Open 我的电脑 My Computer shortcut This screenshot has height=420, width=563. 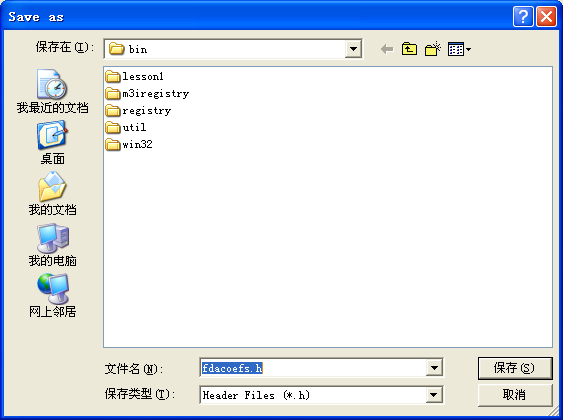(x=52, y=245)
